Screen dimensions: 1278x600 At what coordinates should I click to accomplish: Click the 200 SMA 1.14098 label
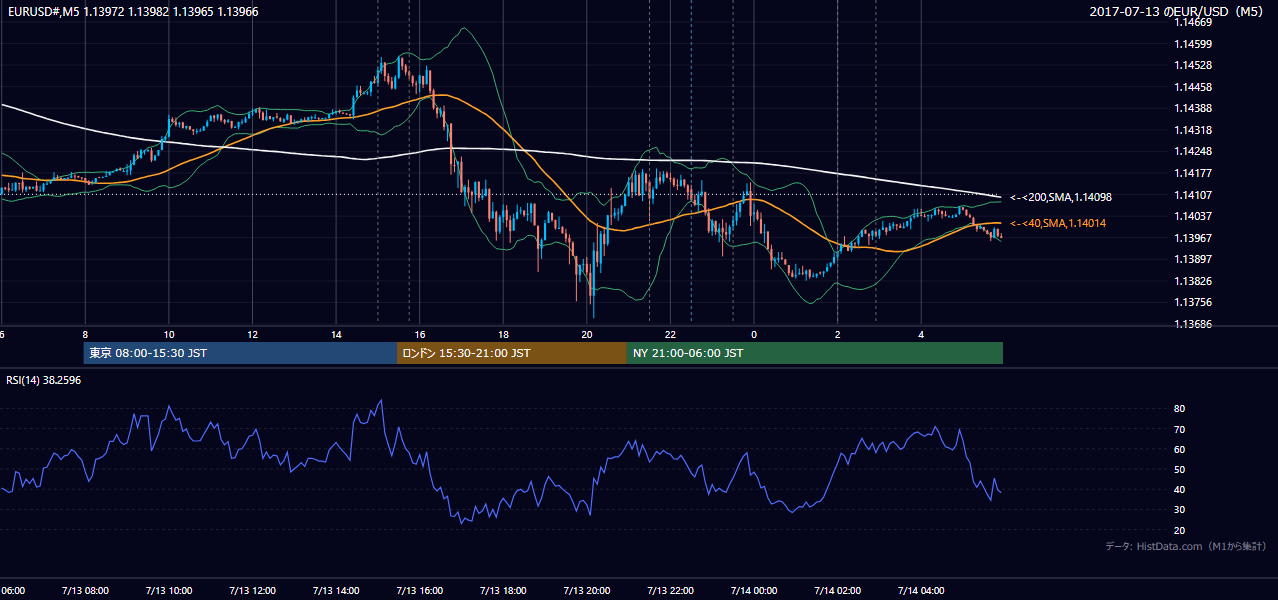tap(1061, 197)
